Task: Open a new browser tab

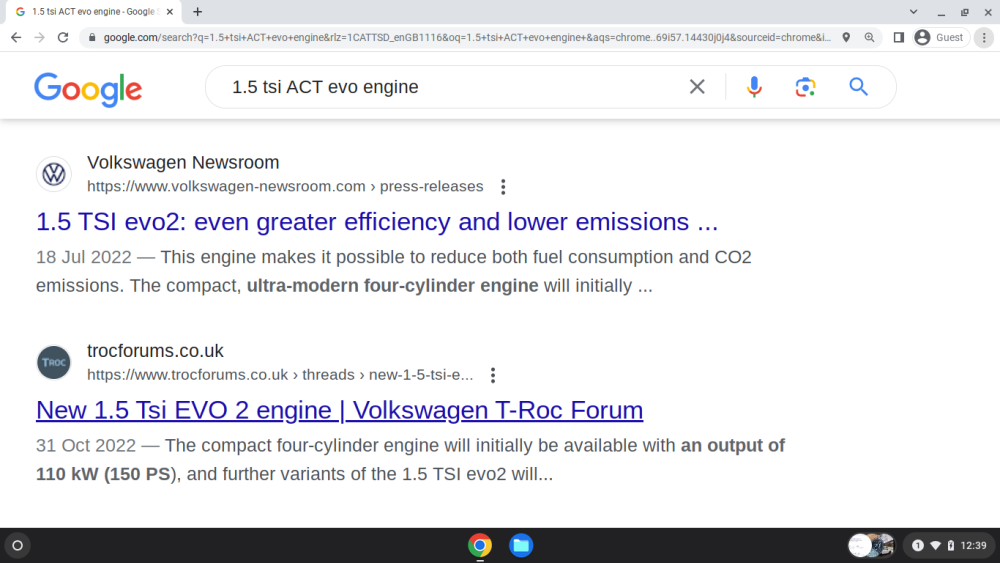Action: pyautogui.click(x=198, y=11)
